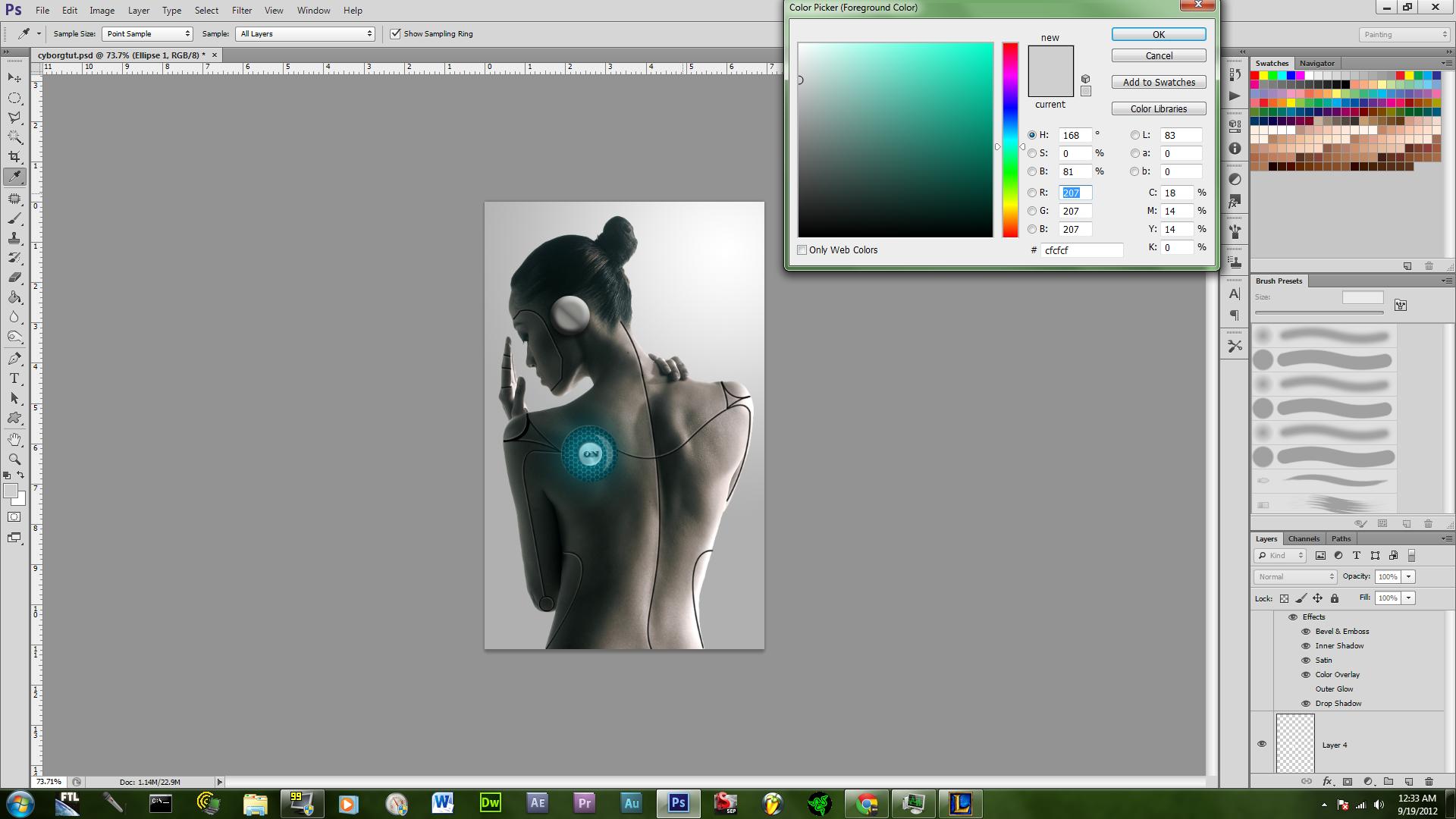The image size is (1456, 819).
Task: Open the Sample All Layers dropdown
Action: point(305,33)
